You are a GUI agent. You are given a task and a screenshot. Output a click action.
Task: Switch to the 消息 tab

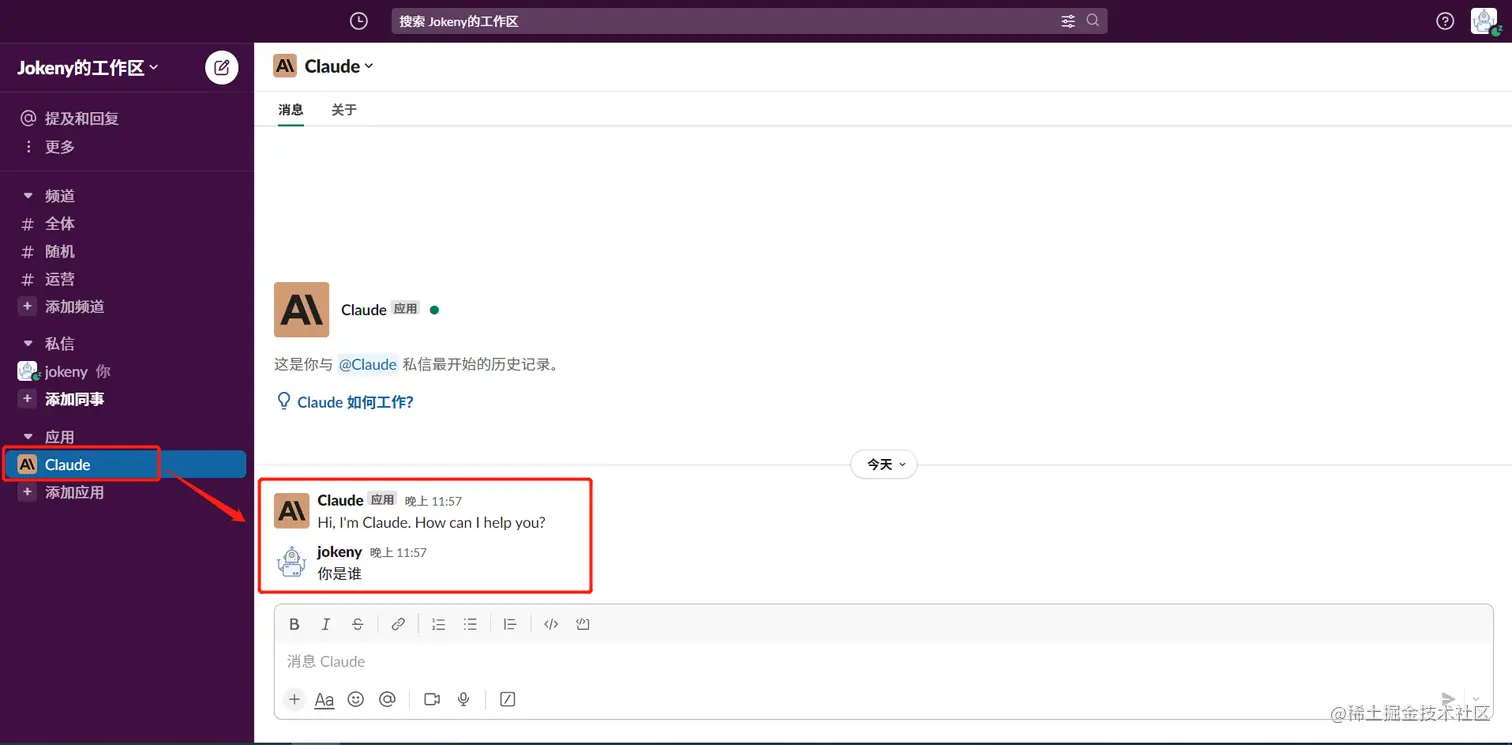pyautogui.click(x=291, y=110)
